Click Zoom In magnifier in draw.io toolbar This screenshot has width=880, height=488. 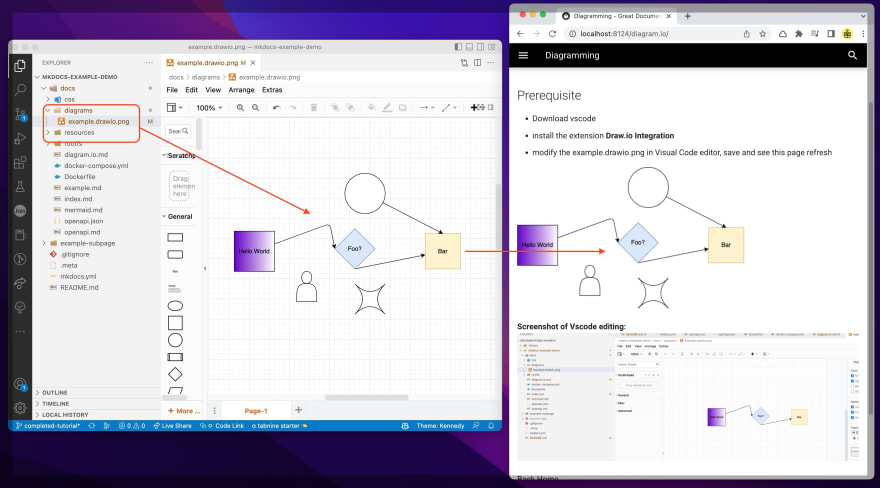(x=240, y=108)
